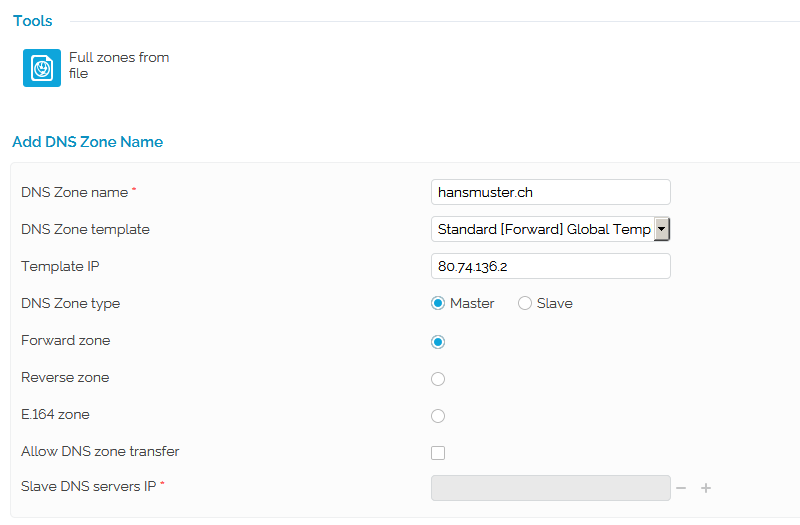Click the 'Slave DNS servers IP' label text

pos(89,486)
